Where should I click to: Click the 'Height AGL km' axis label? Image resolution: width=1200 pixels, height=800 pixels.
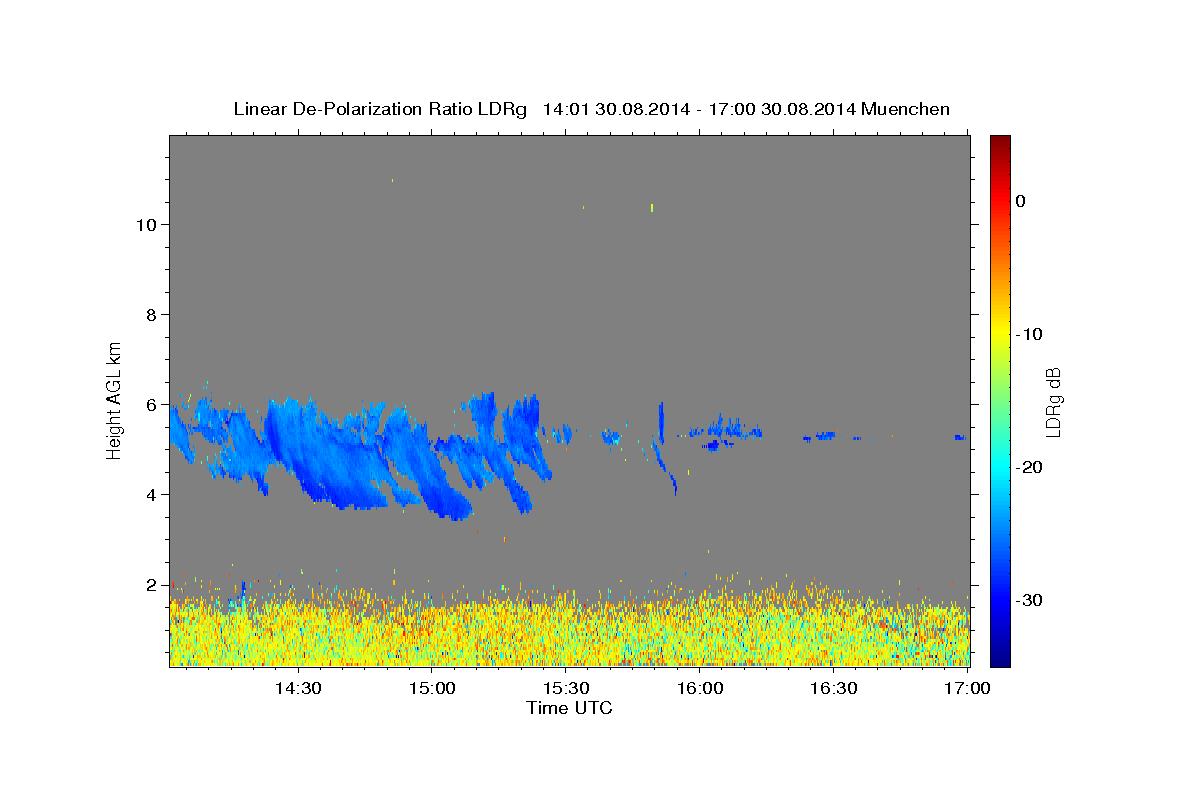coord(115,399)
